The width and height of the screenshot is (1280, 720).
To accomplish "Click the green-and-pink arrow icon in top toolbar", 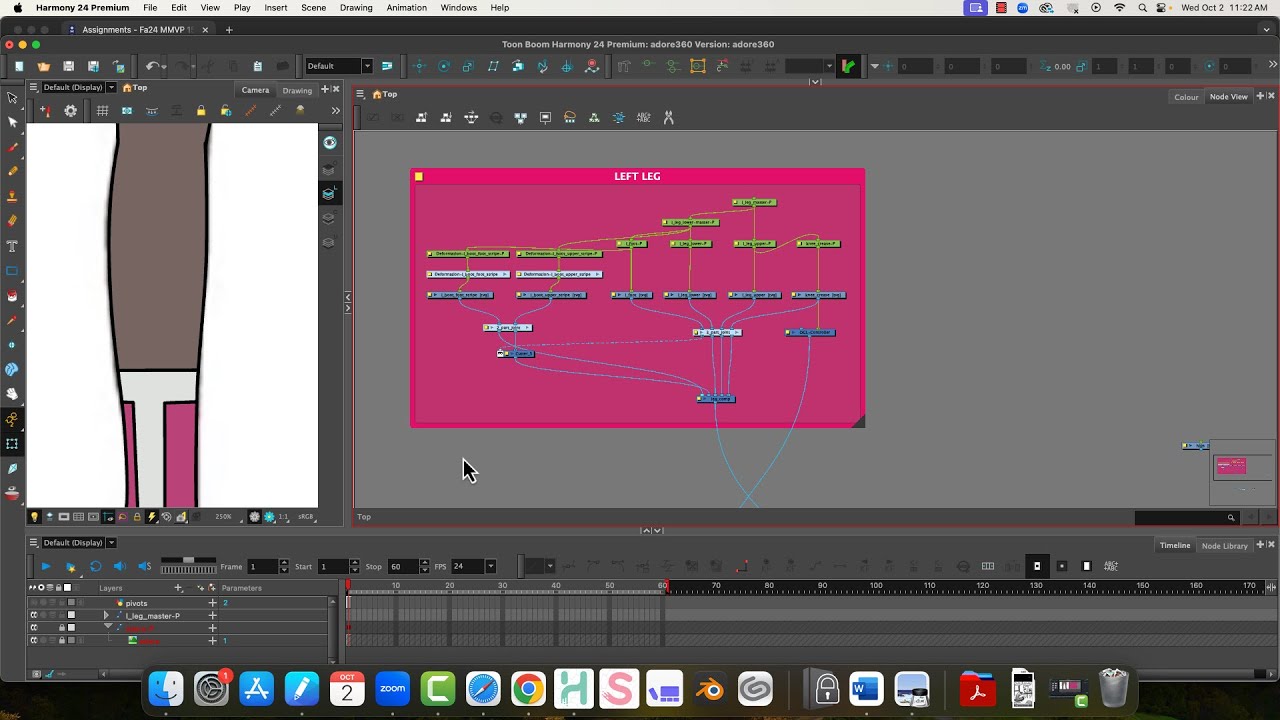I will [x=848, y=66].
